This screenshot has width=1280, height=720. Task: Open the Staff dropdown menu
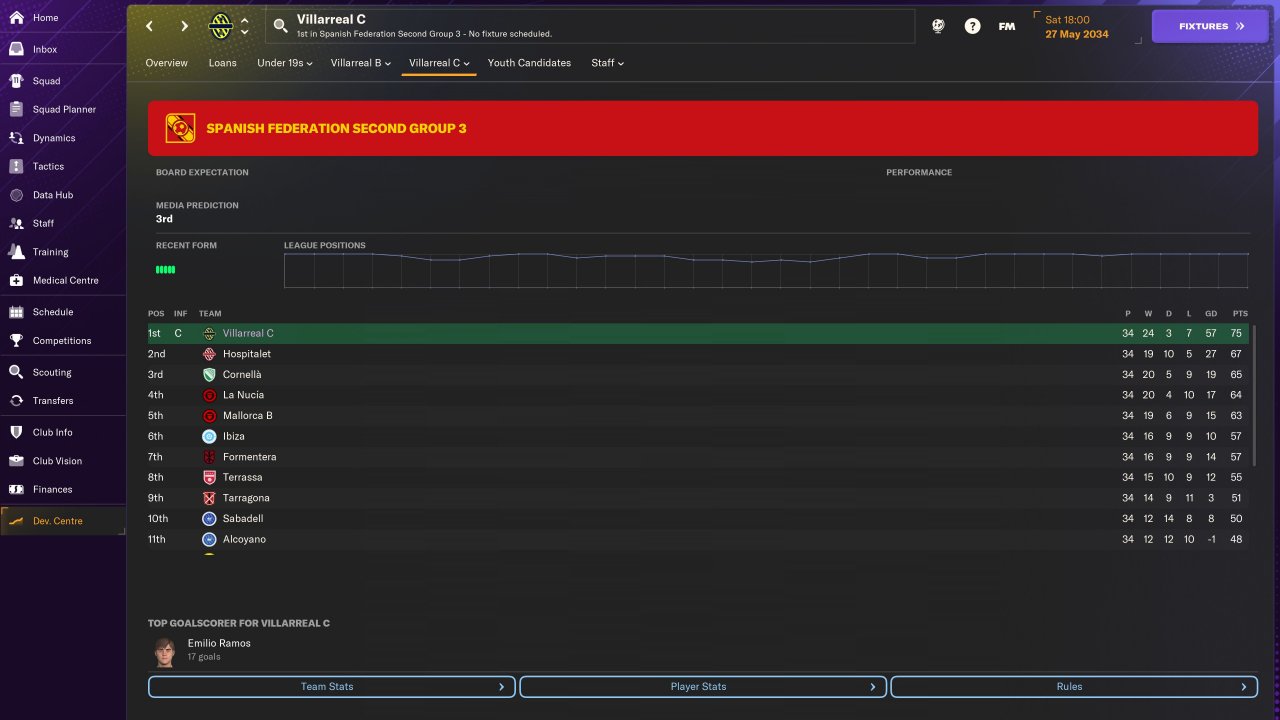[607, 63]
